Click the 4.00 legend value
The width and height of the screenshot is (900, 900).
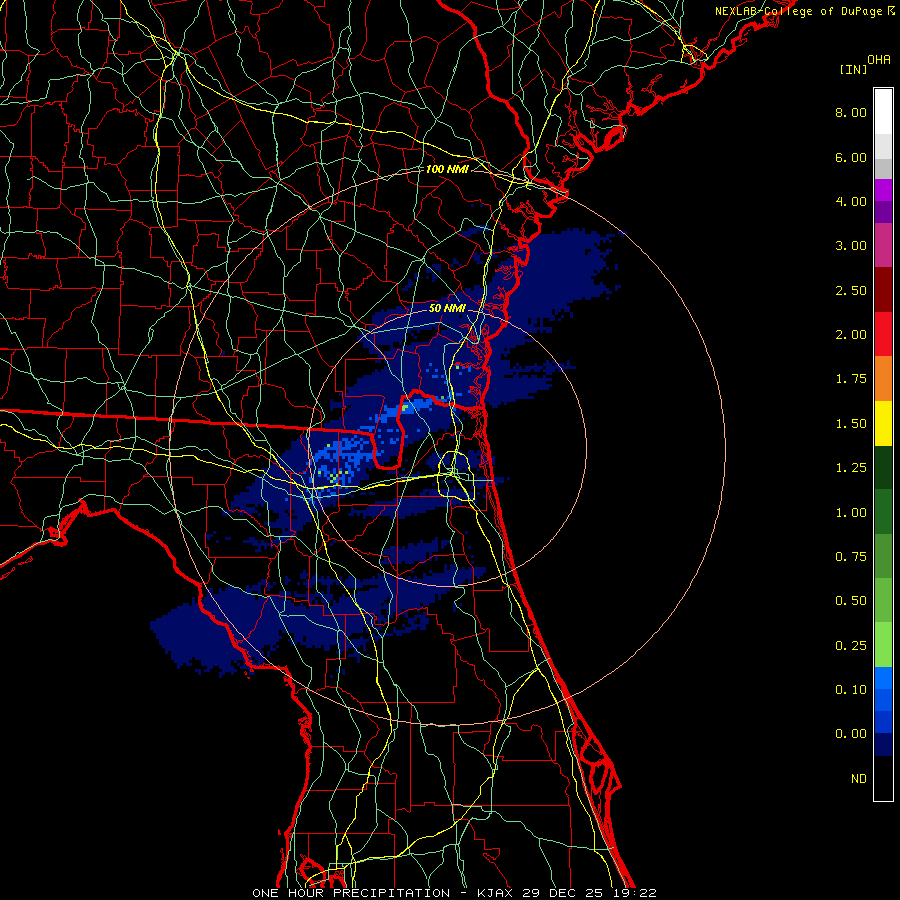pos(851,201)
